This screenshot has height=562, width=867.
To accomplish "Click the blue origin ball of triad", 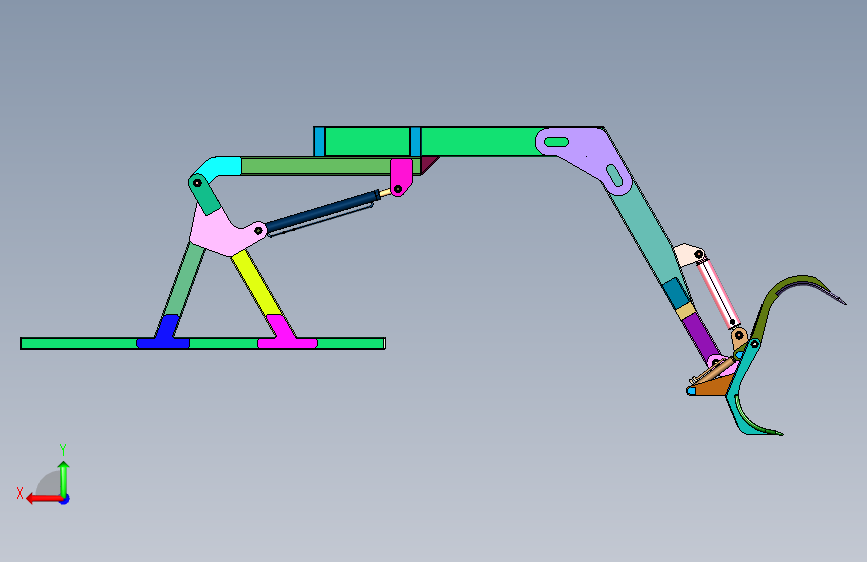I will [65, 499].
